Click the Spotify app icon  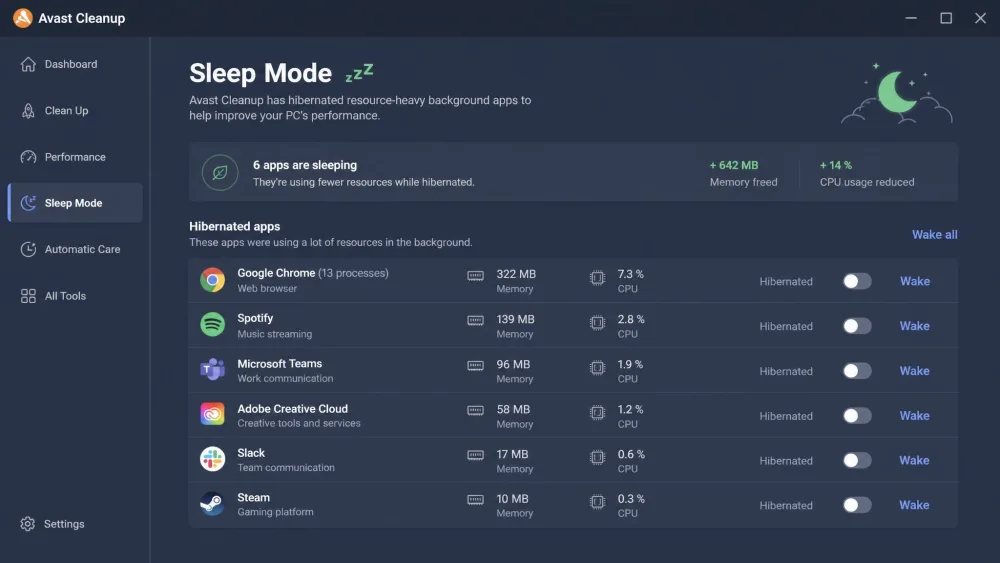(212, 325)
